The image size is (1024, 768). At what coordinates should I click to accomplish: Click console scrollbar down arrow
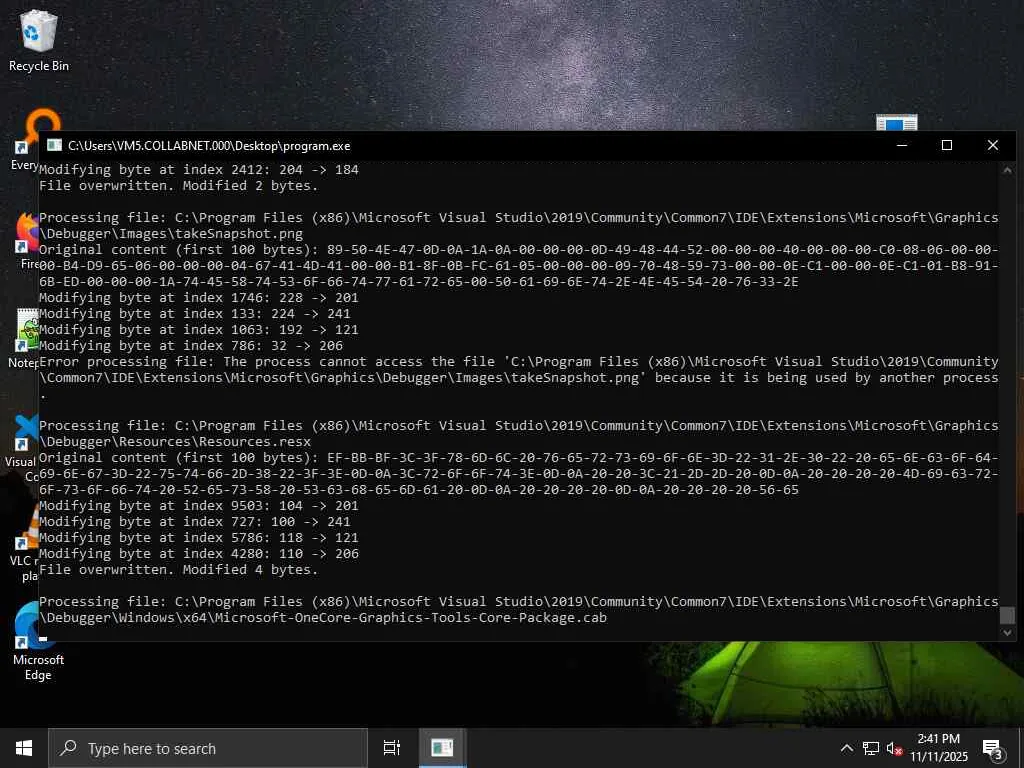pyautogui.click(x=1007, y=632)
